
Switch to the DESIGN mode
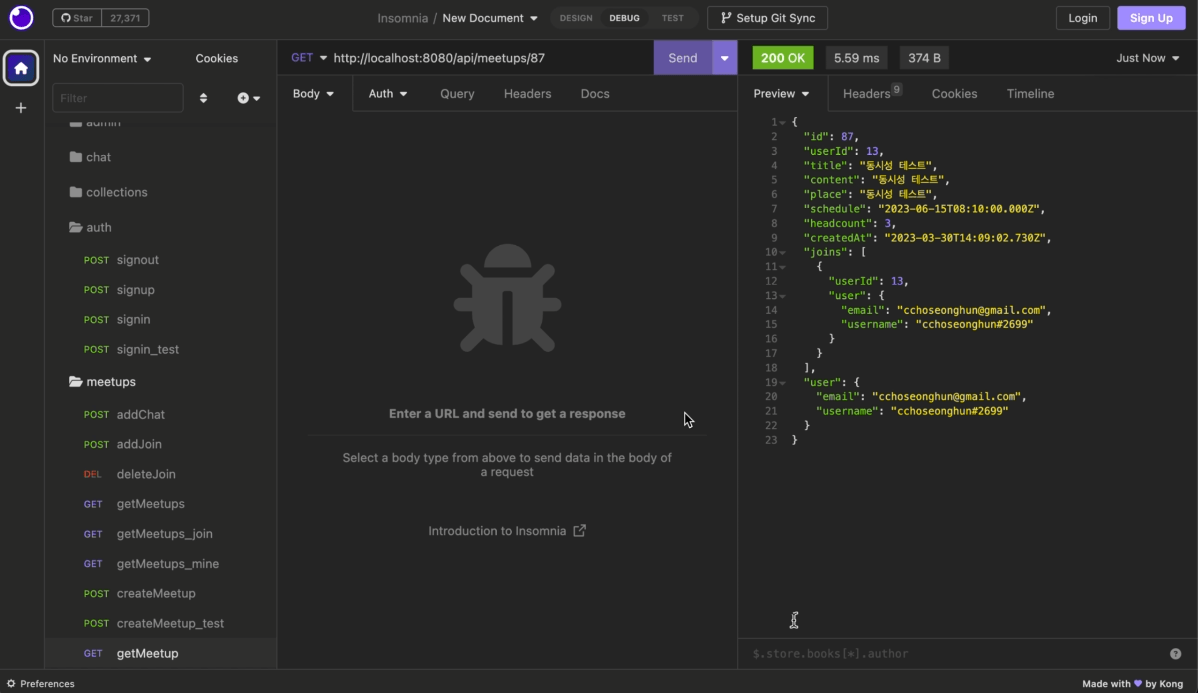(x=576, y=18)
